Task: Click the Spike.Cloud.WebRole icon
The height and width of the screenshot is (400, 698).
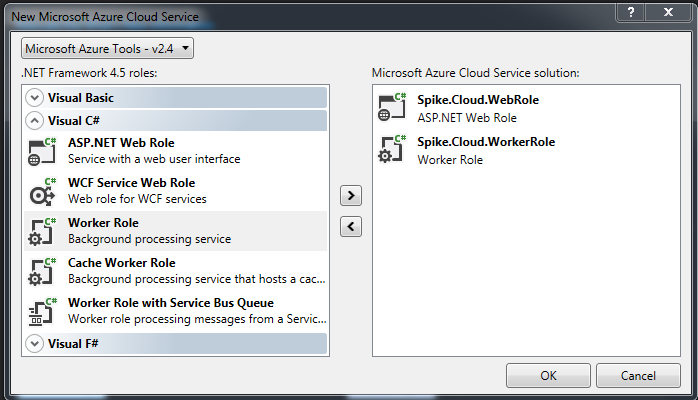Action: point(392,107)
